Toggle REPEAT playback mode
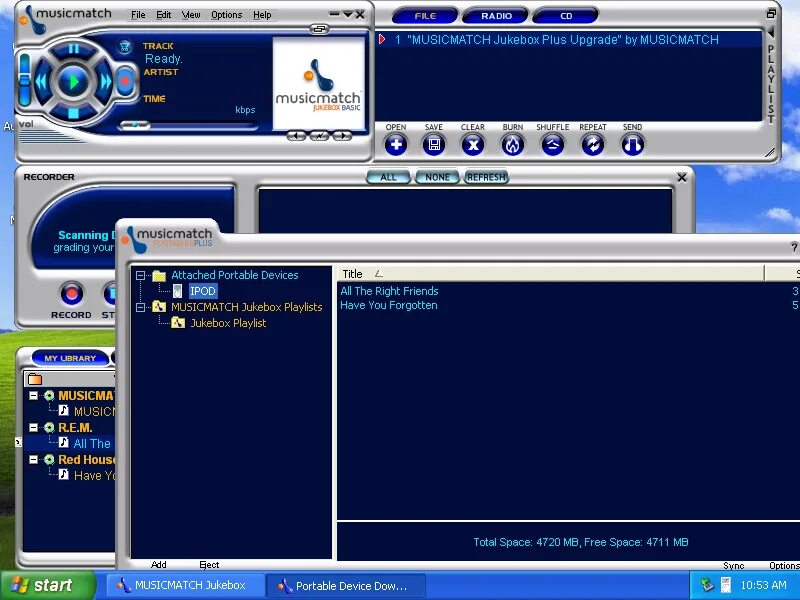The width and height of the screenshot is (800, 600). click(x=592, y=145)
